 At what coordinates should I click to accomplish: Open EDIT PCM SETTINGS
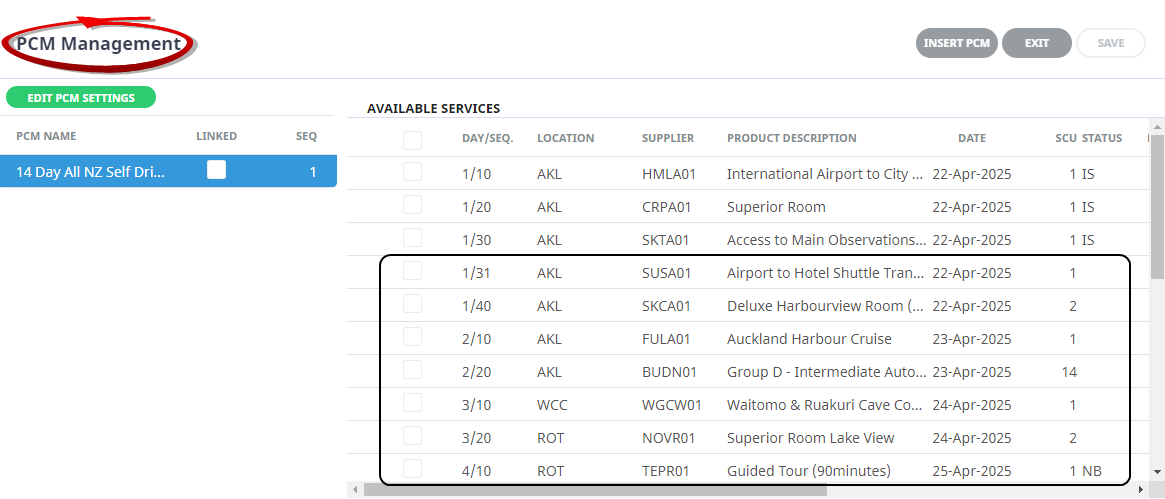(x=81, y=98)
